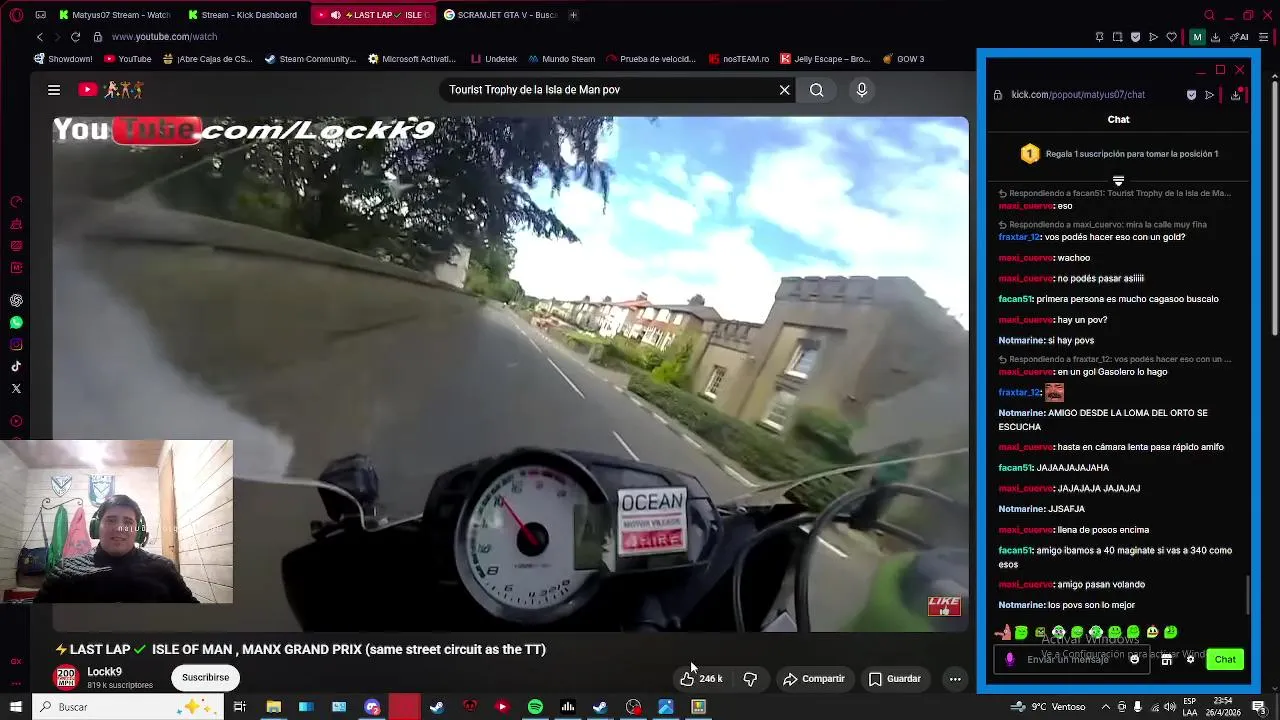Open ChatGPT in Opera sidebar

click(x=16, y=301)
